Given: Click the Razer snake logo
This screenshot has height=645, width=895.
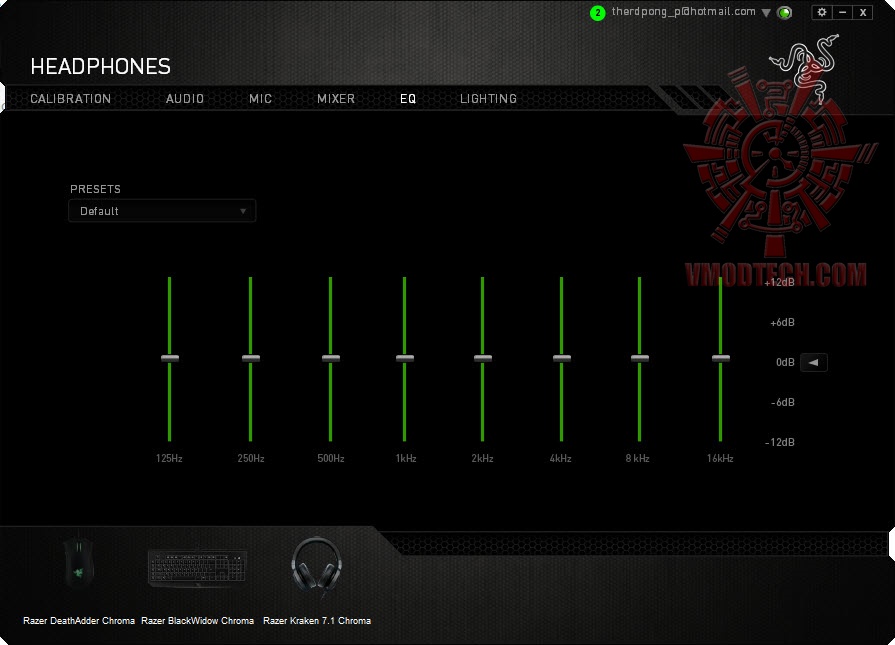Looking at the screenshot, I should pyautogui.click(x=805, y=67).
